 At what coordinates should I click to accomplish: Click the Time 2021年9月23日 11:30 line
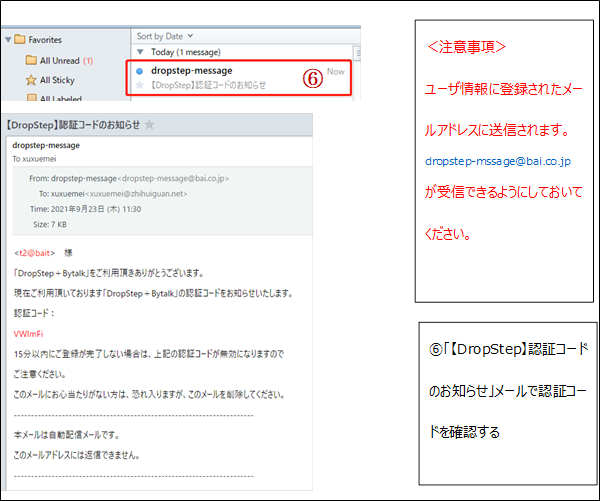(85, 209)
